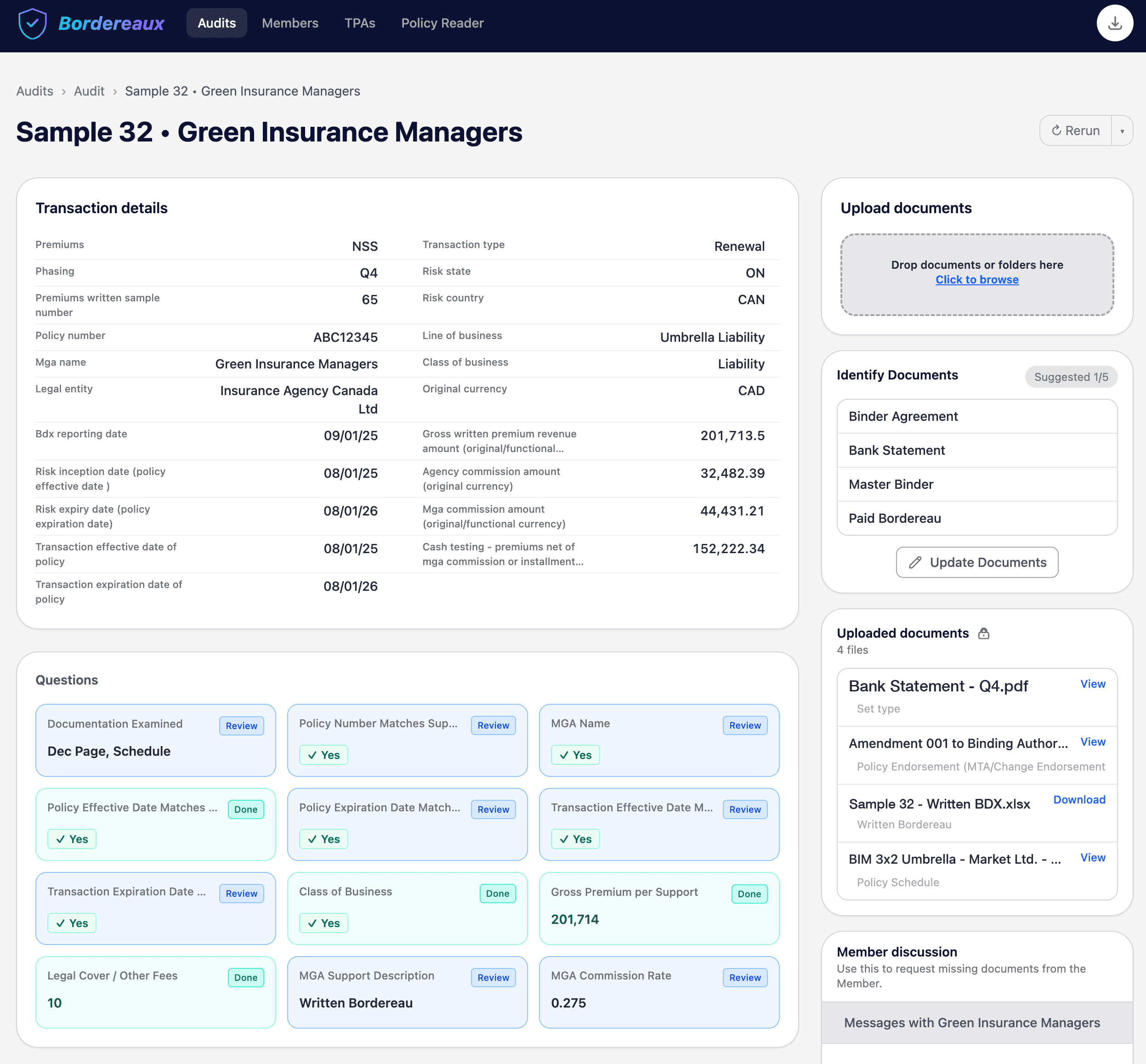Click the Yes chip on Transaction Expiration Date card
Image resolution: width=1146 pixels, height=1064 pixels.
click(71, 923)
